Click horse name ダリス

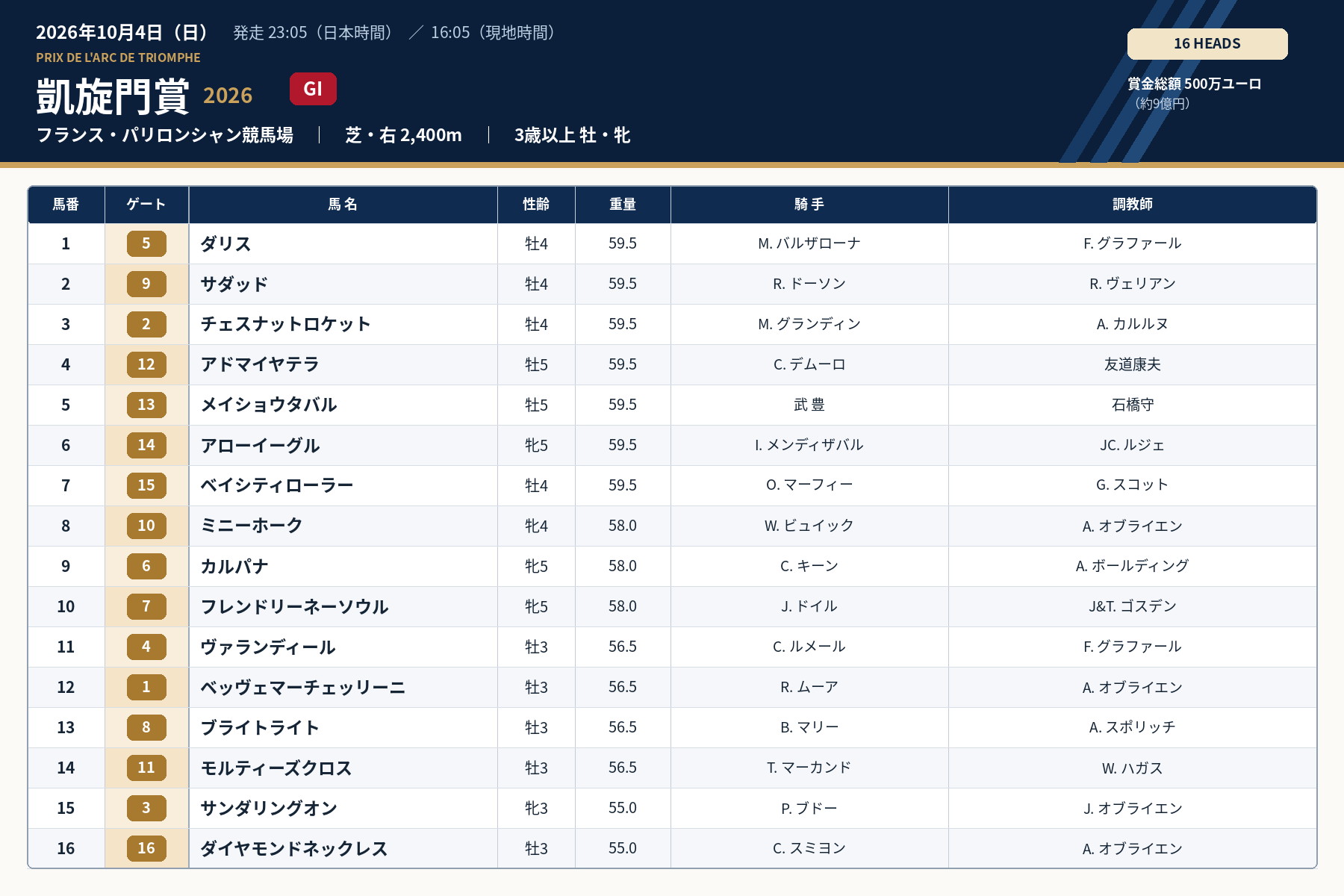(225, 244)
